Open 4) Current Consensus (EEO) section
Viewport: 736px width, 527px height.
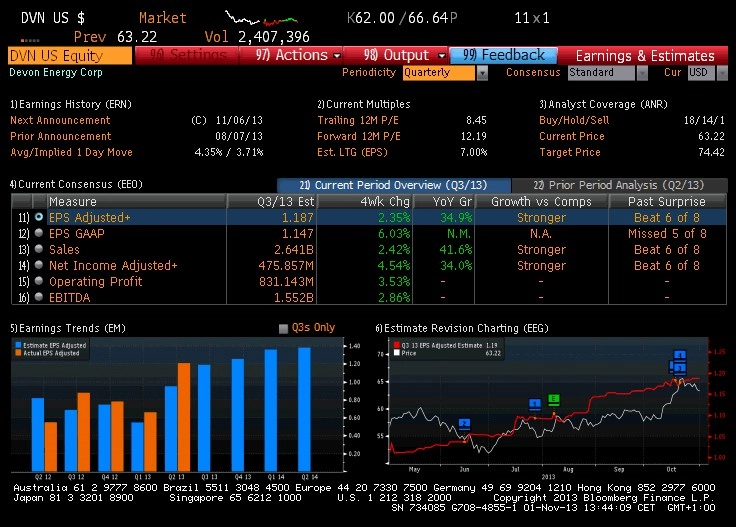tap(76, 184)
